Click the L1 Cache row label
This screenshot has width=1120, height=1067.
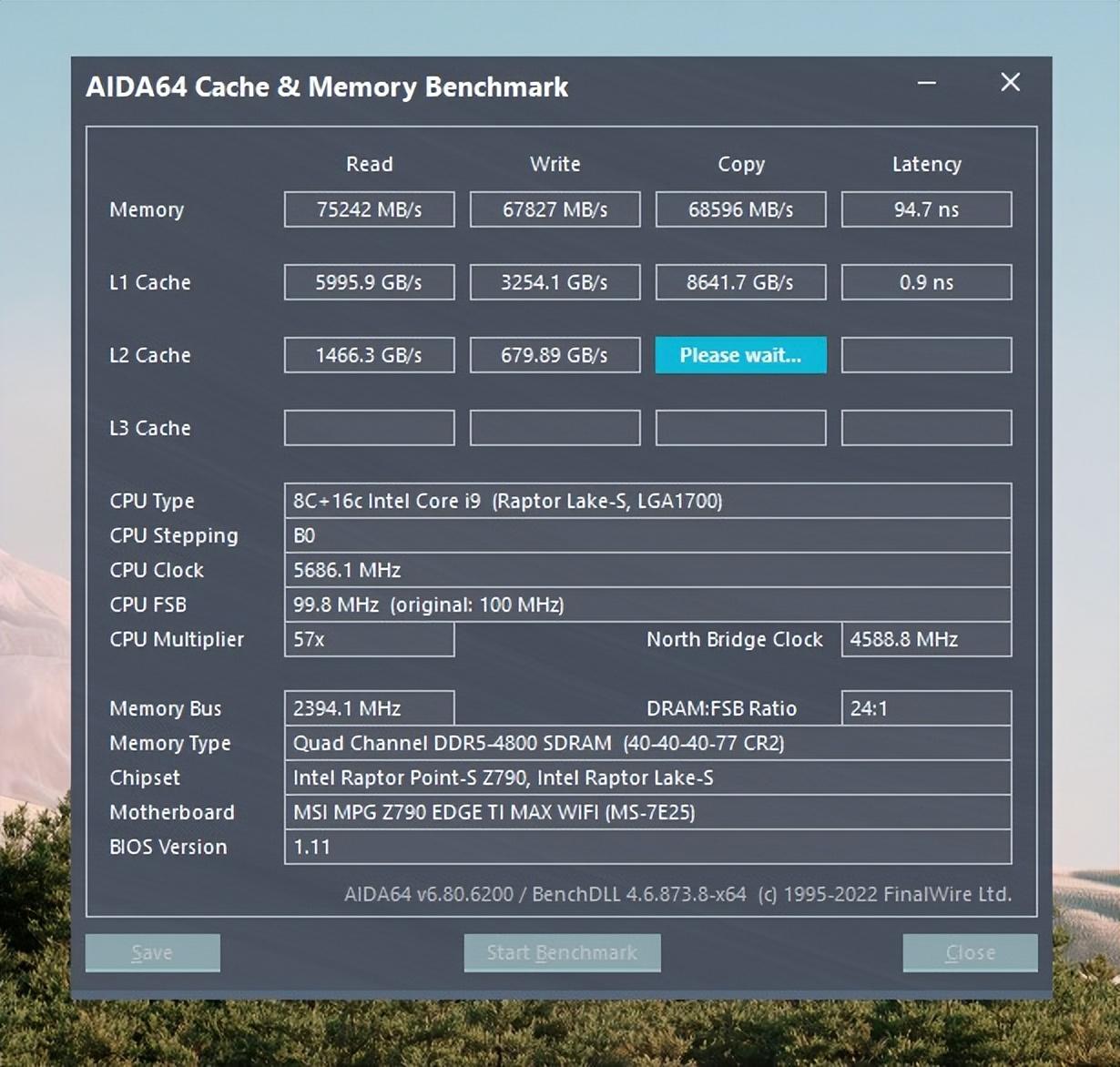150,282
